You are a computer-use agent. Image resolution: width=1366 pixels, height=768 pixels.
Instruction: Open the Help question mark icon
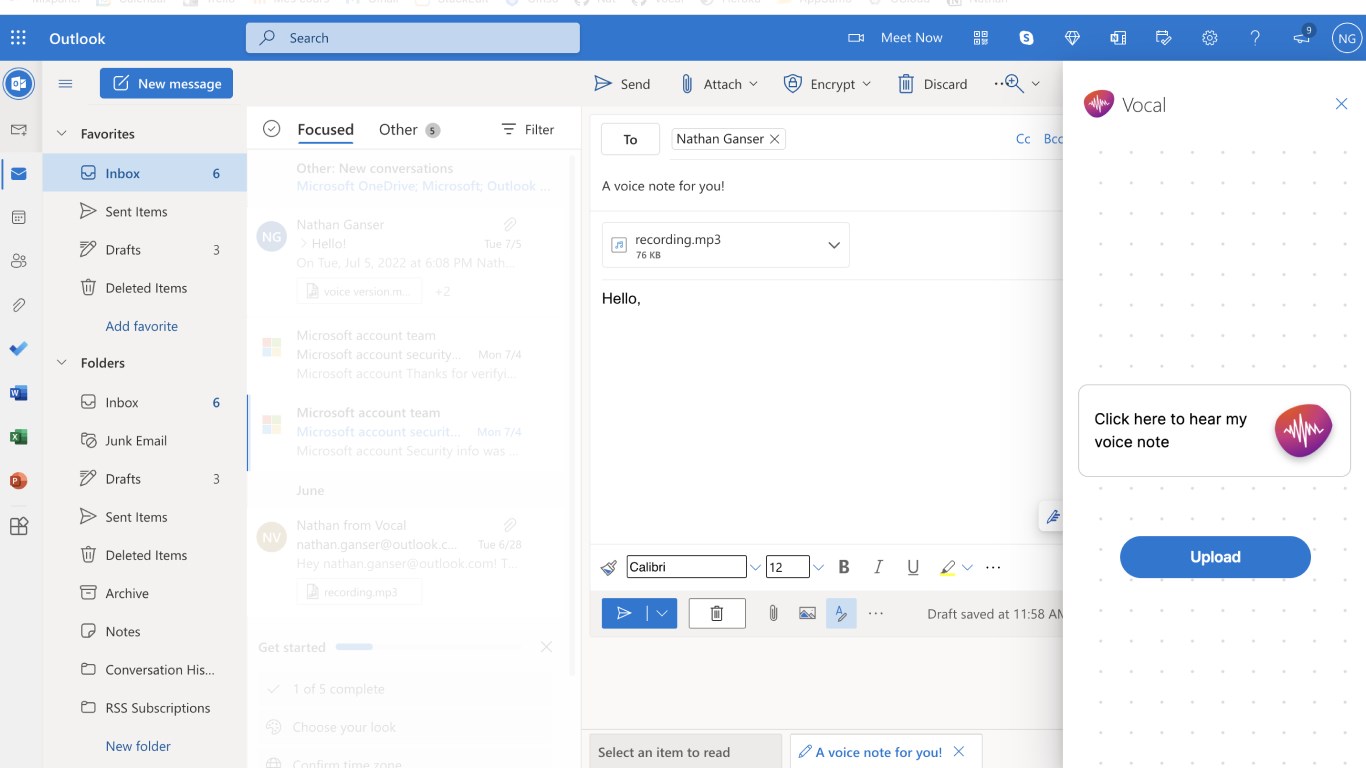tap(1255, 38)
